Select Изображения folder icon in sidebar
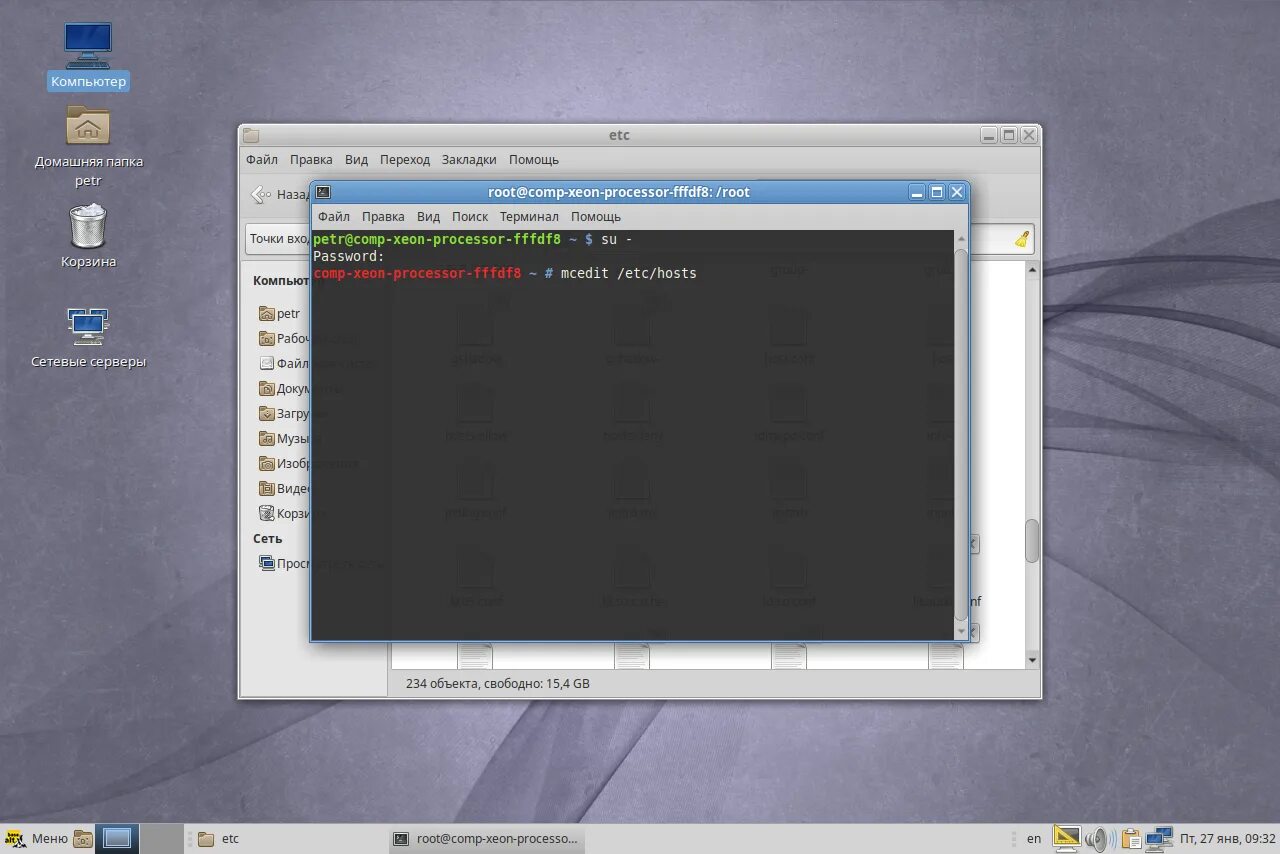 (x=267, y=463)
